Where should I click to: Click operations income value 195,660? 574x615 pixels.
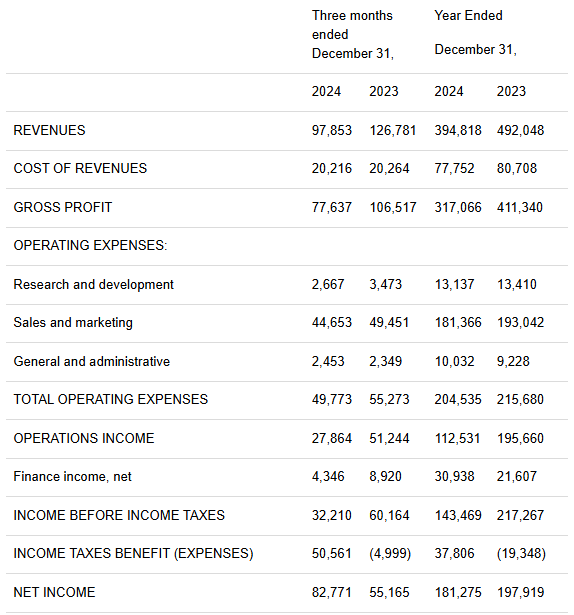[520, 438]
